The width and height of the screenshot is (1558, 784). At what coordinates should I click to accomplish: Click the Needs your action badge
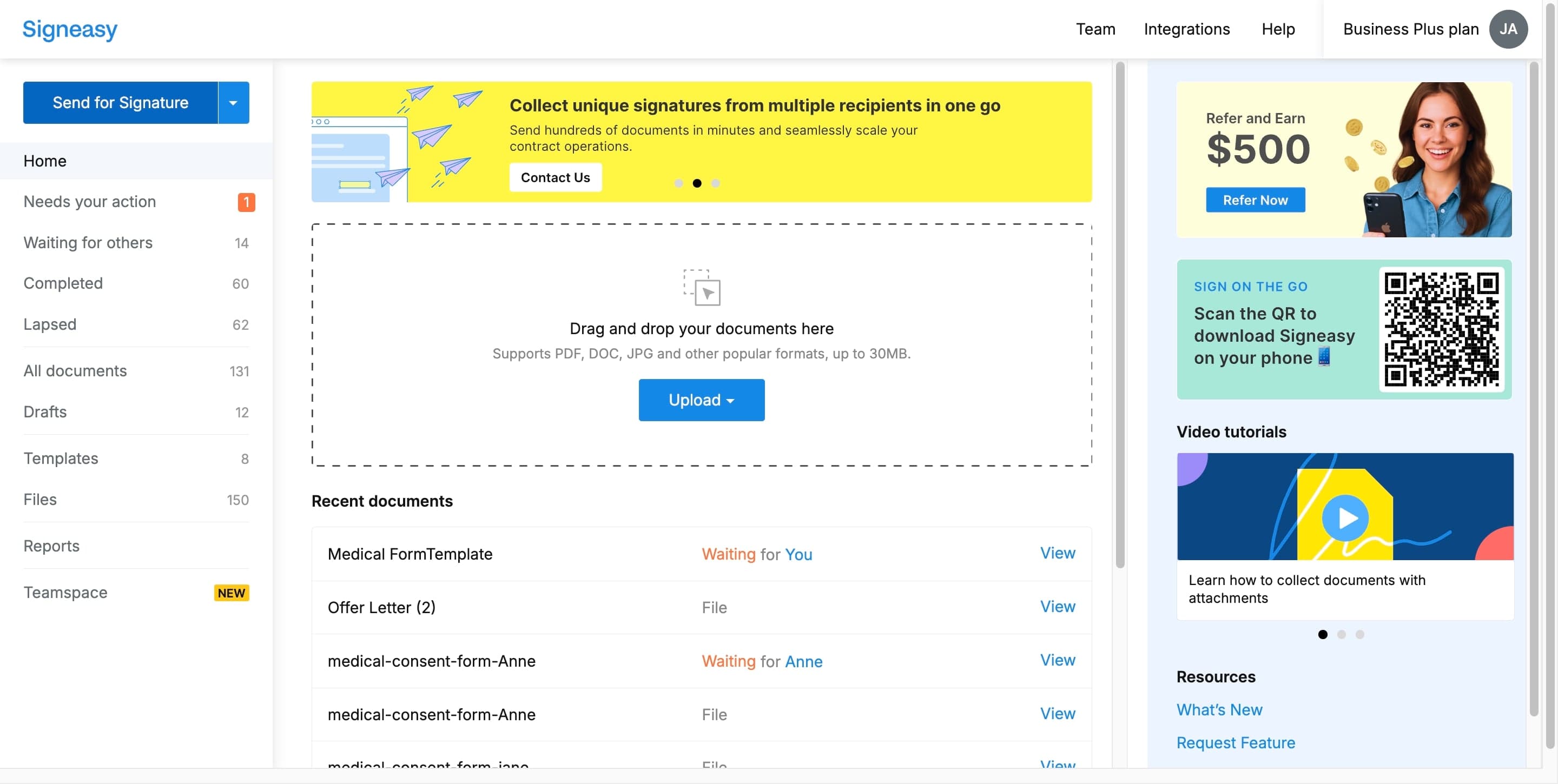point(246,202)
